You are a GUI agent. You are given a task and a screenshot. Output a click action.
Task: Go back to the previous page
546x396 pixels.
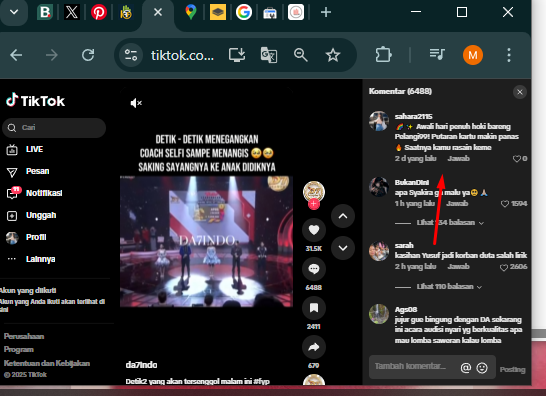tap(16, 55)
